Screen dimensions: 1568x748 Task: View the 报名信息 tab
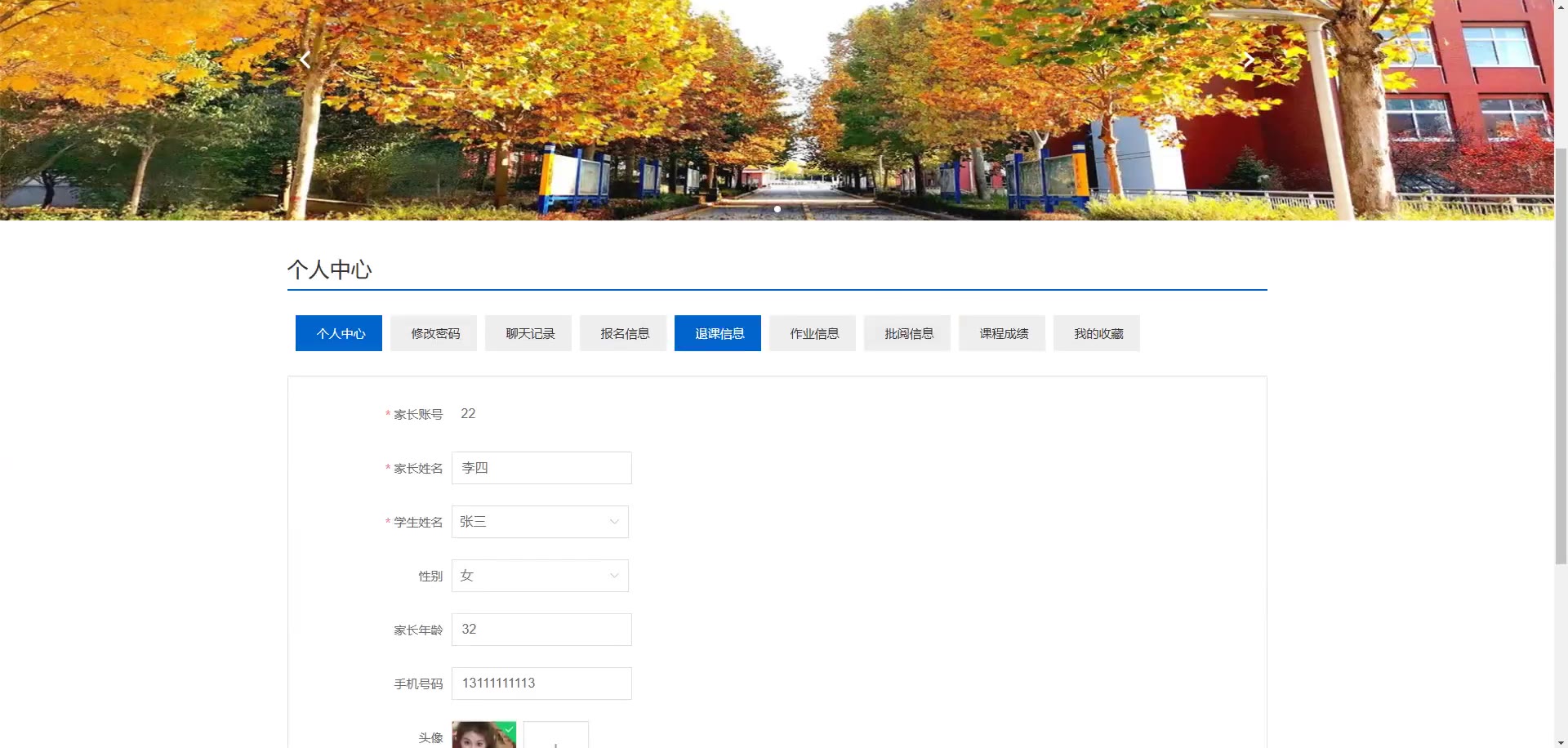pyautogui.click(x=623, y=333)
